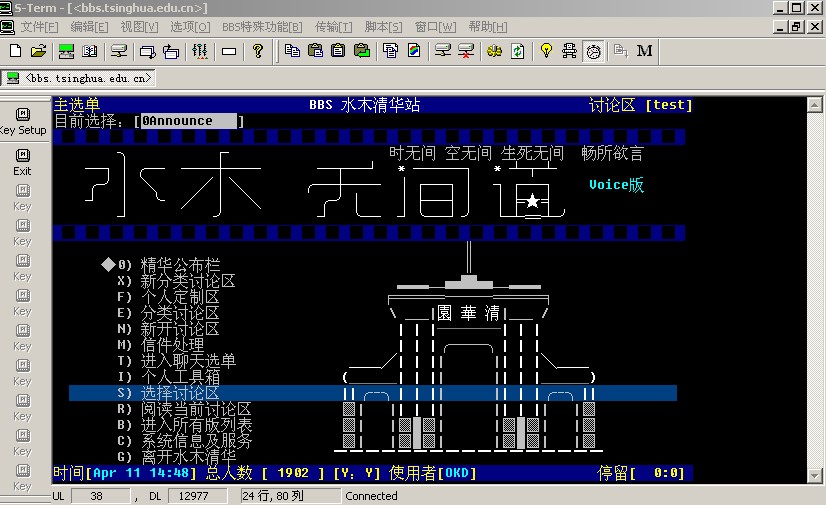This screenshot has height=505, width=826.
Task: Open the 窗口[W] menu
Action: tap(435, 27)
